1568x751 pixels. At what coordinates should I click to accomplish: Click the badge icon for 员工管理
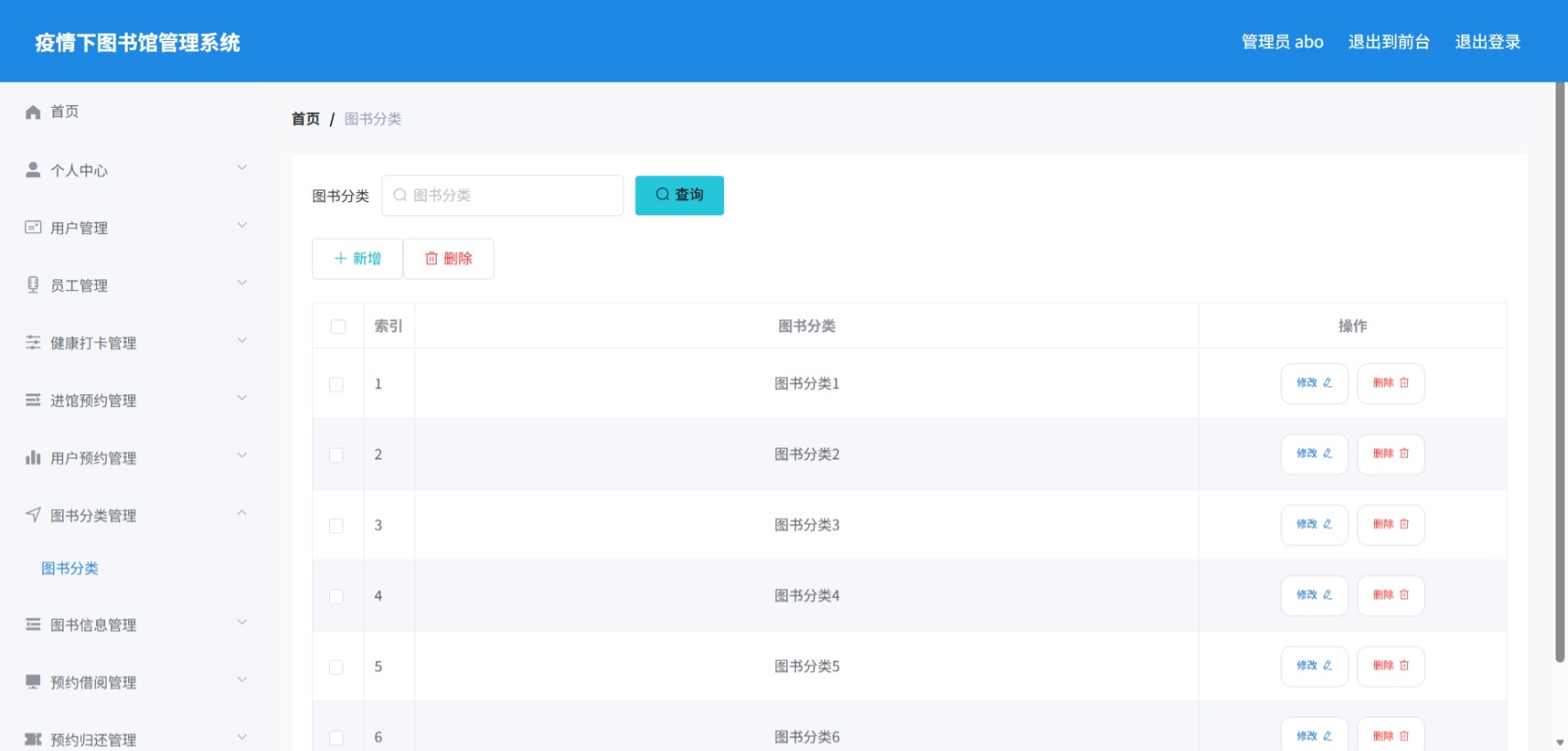[33, 285]
